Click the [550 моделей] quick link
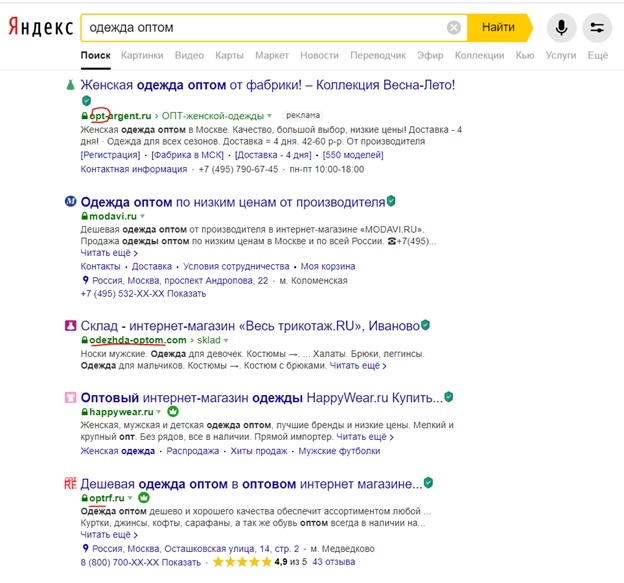 click(353, 155)
